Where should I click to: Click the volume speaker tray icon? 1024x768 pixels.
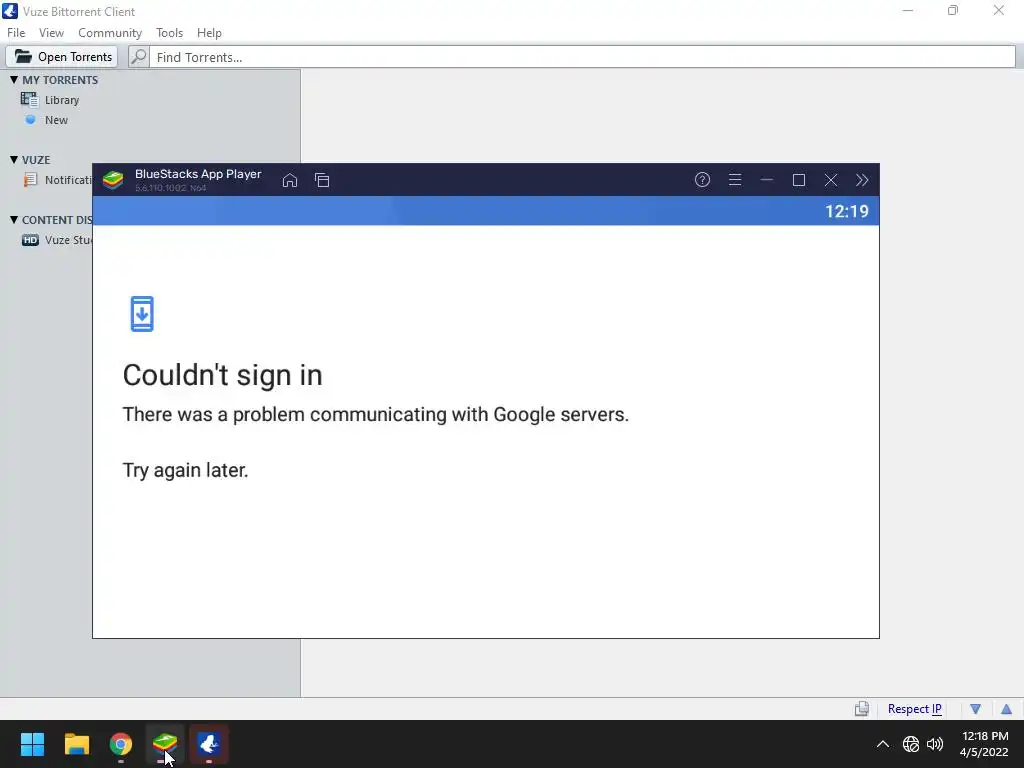[x=935, y=744]
